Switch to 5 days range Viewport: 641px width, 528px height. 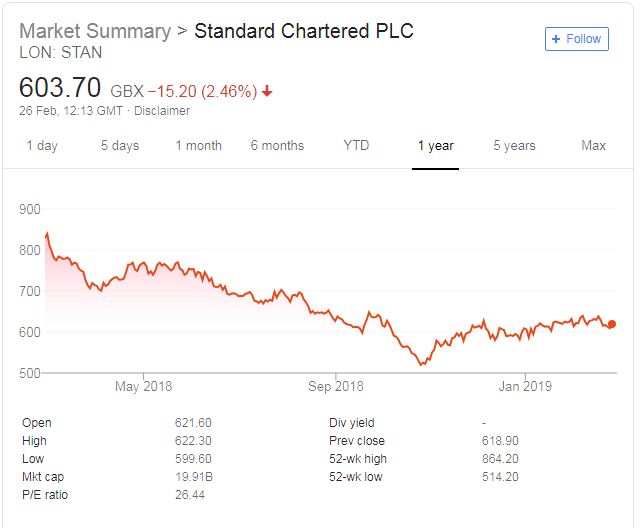[x=120, y=146]
